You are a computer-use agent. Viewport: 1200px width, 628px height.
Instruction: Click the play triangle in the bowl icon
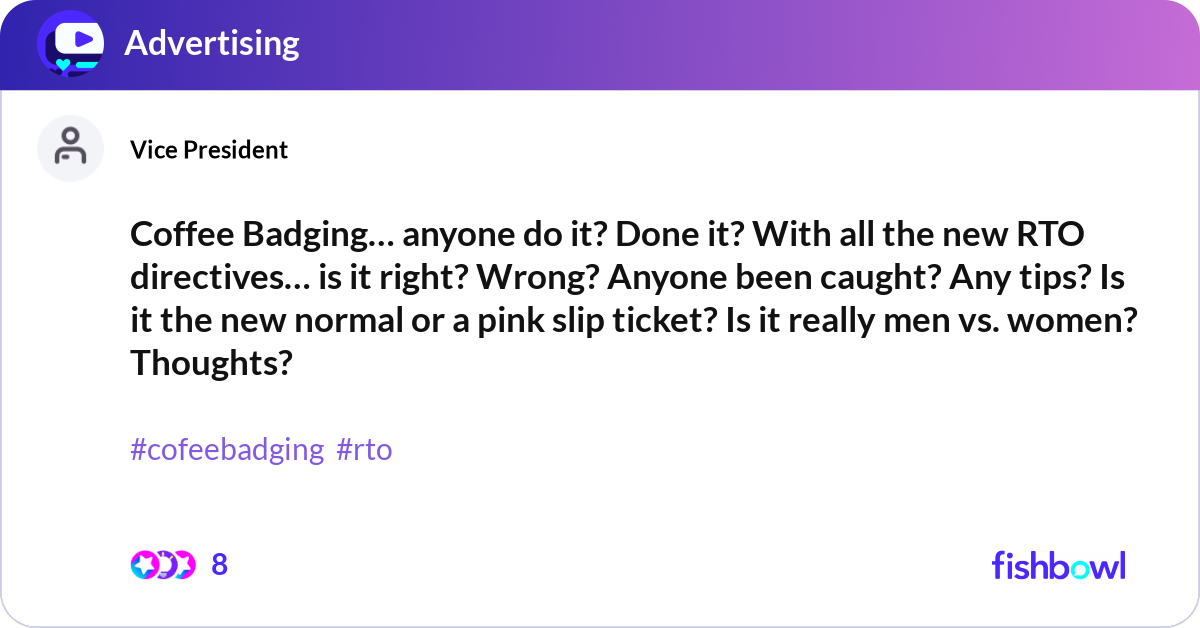tap(82, 39)
